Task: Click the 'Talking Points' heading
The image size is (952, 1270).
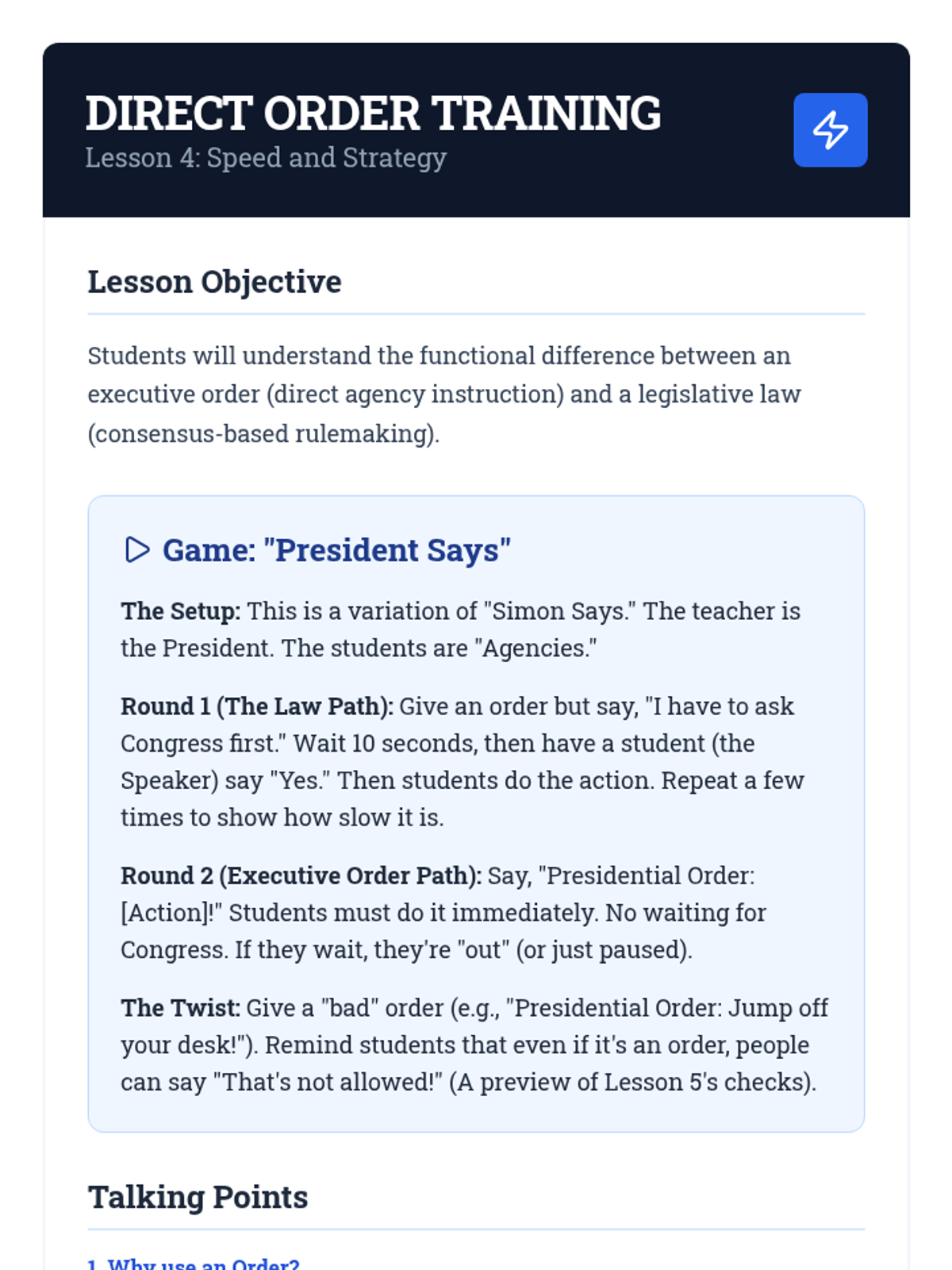Action: (x=198, y=1197)
